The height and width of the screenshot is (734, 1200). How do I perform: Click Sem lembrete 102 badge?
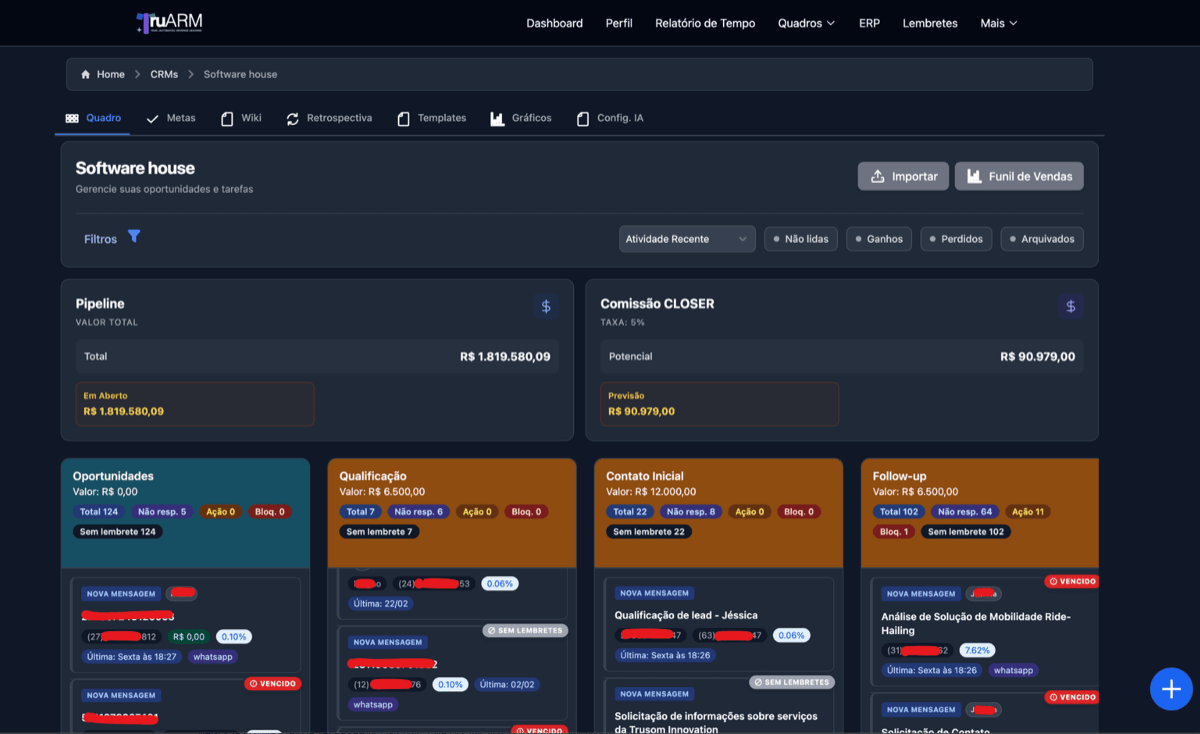966,532
